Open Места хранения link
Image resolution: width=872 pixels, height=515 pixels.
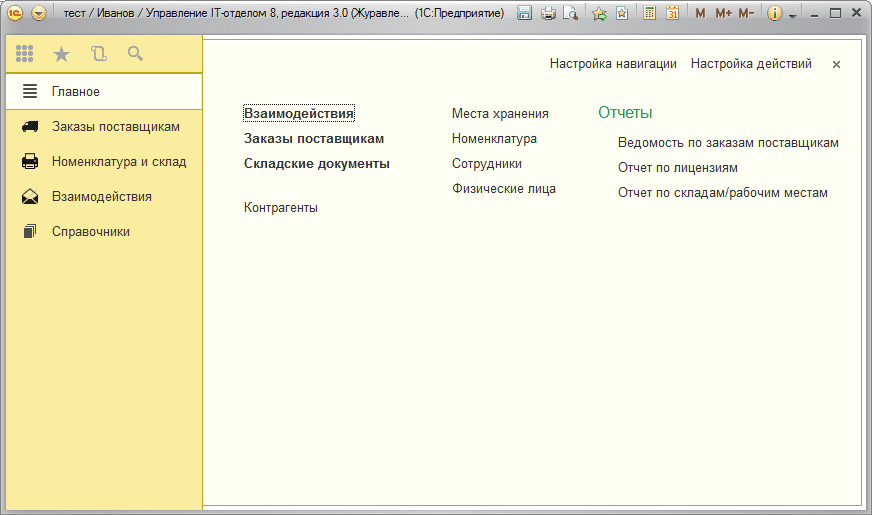(500, 113)
